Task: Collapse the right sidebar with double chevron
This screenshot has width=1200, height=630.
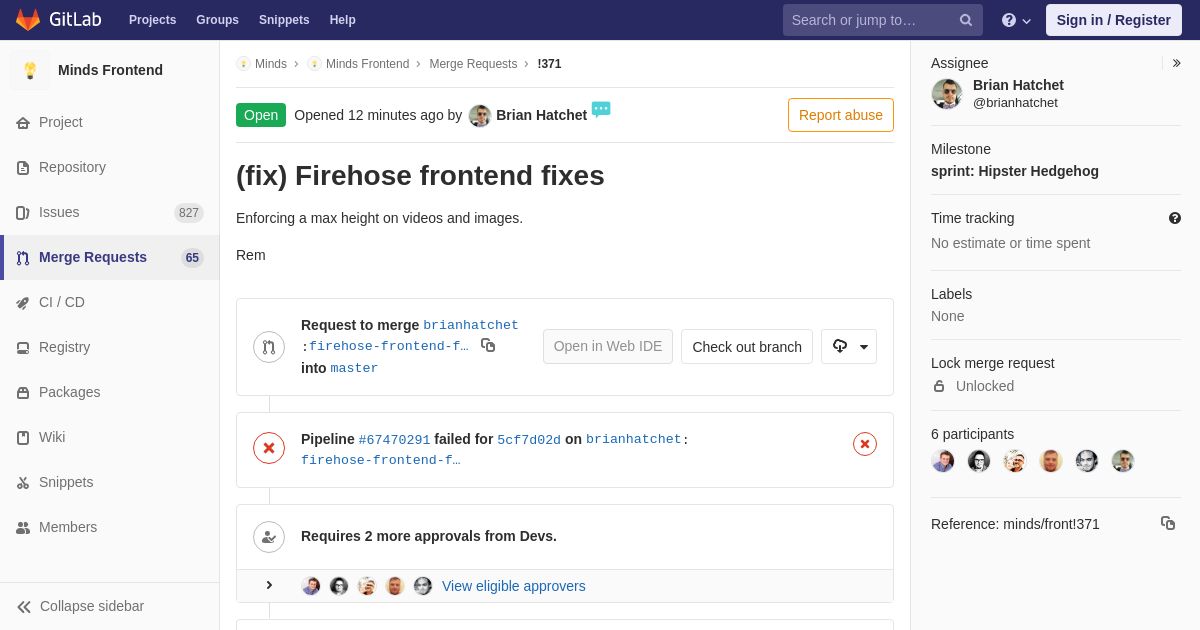Action: (1176, 63)
